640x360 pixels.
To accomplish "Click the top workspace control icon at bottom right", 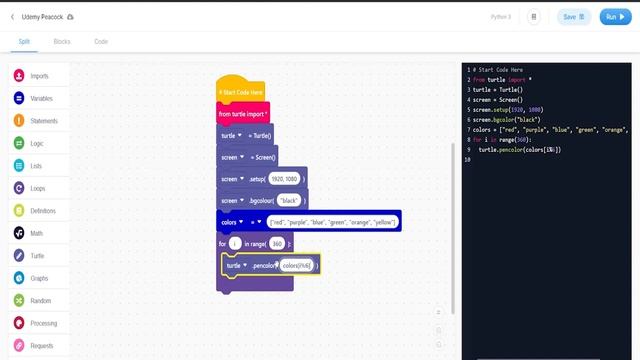I will click(438, 313).
